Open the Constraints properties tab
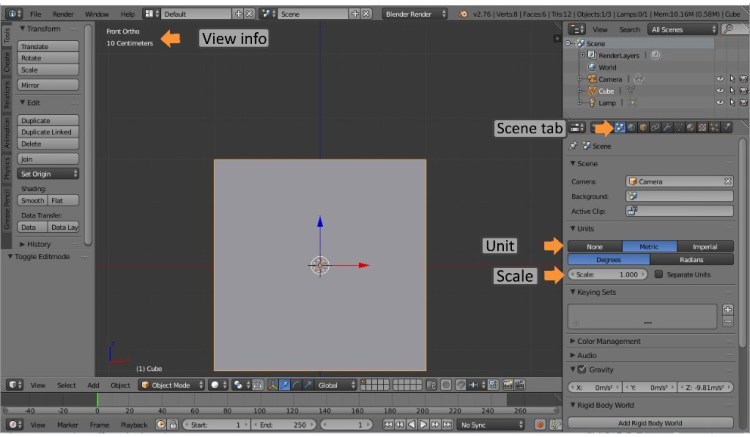This screenshot has height=437, width=750. pos(655,127)
